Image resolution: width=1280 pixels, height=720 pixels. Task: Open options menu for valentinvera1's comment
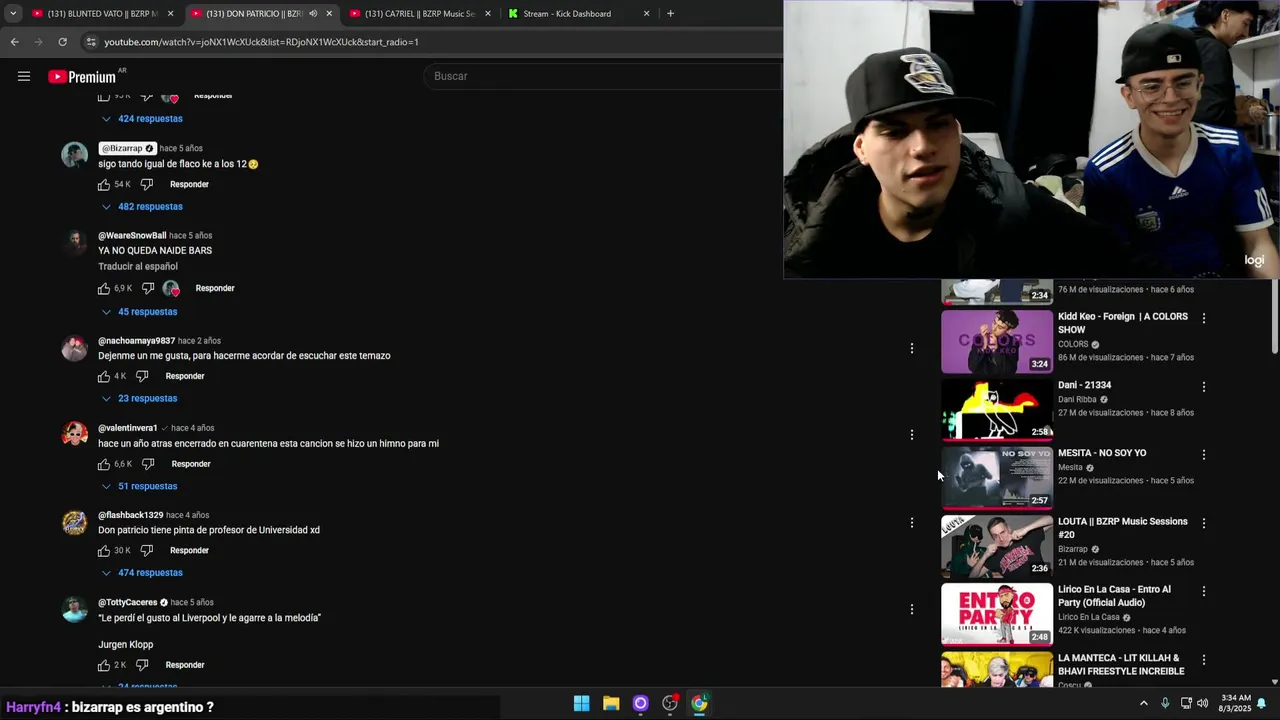click(911, 435)
